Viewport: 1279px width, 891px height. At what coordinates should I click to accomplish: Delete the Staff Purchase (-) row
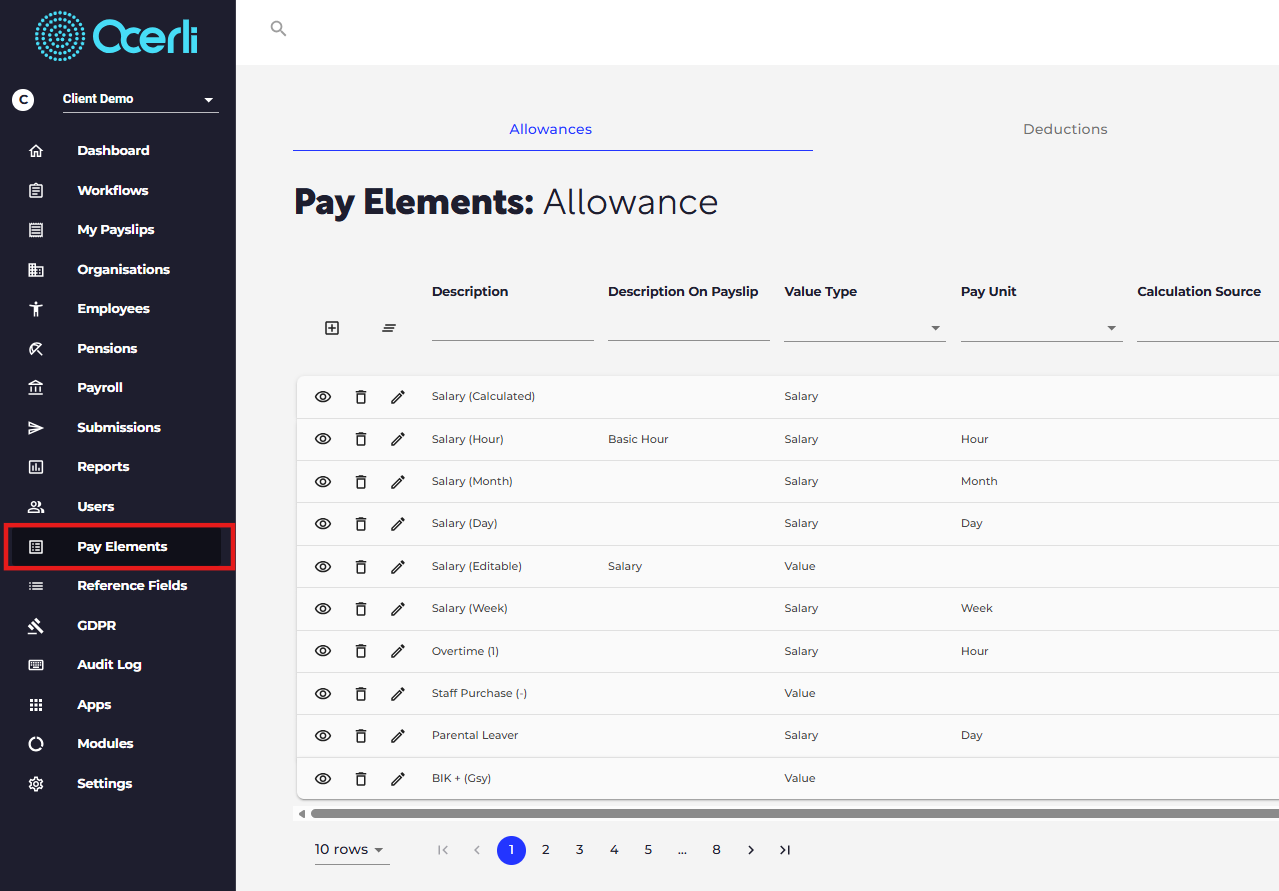tap(361, 694)
